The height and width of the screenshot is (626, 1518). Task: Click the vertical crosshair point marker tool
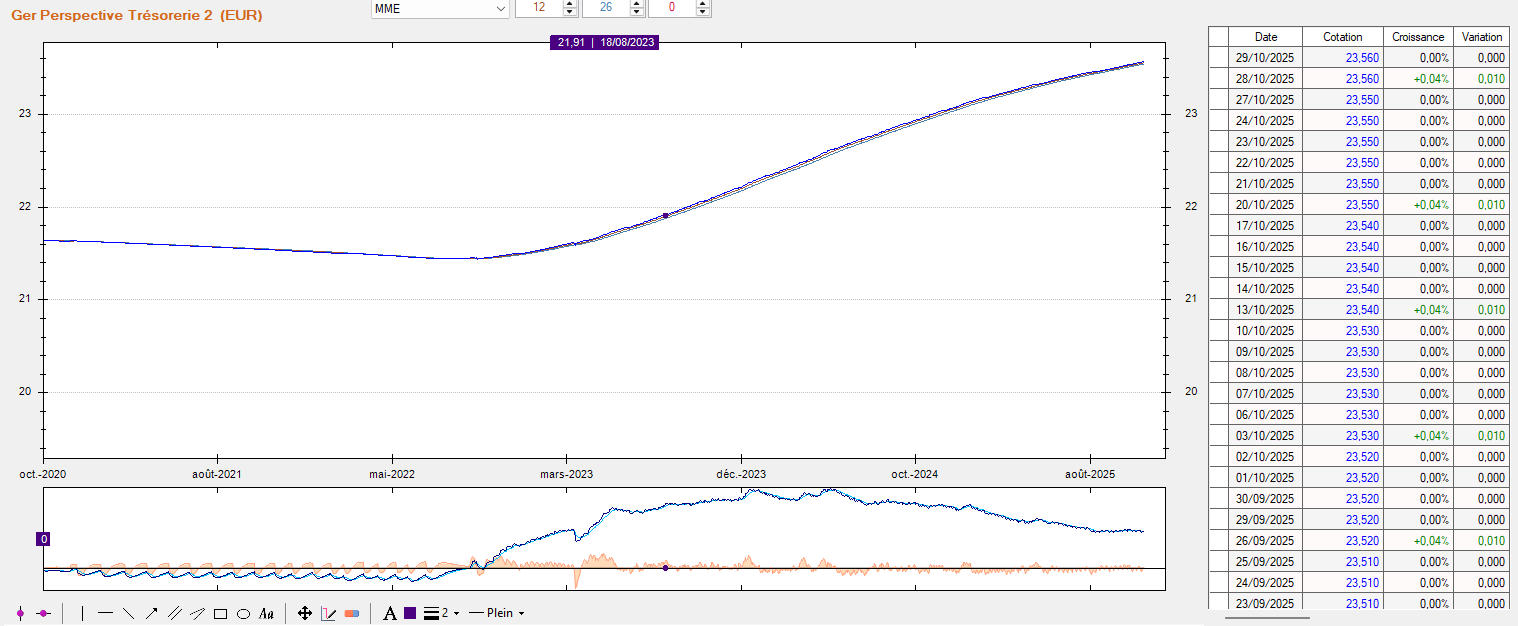[20, 613]
